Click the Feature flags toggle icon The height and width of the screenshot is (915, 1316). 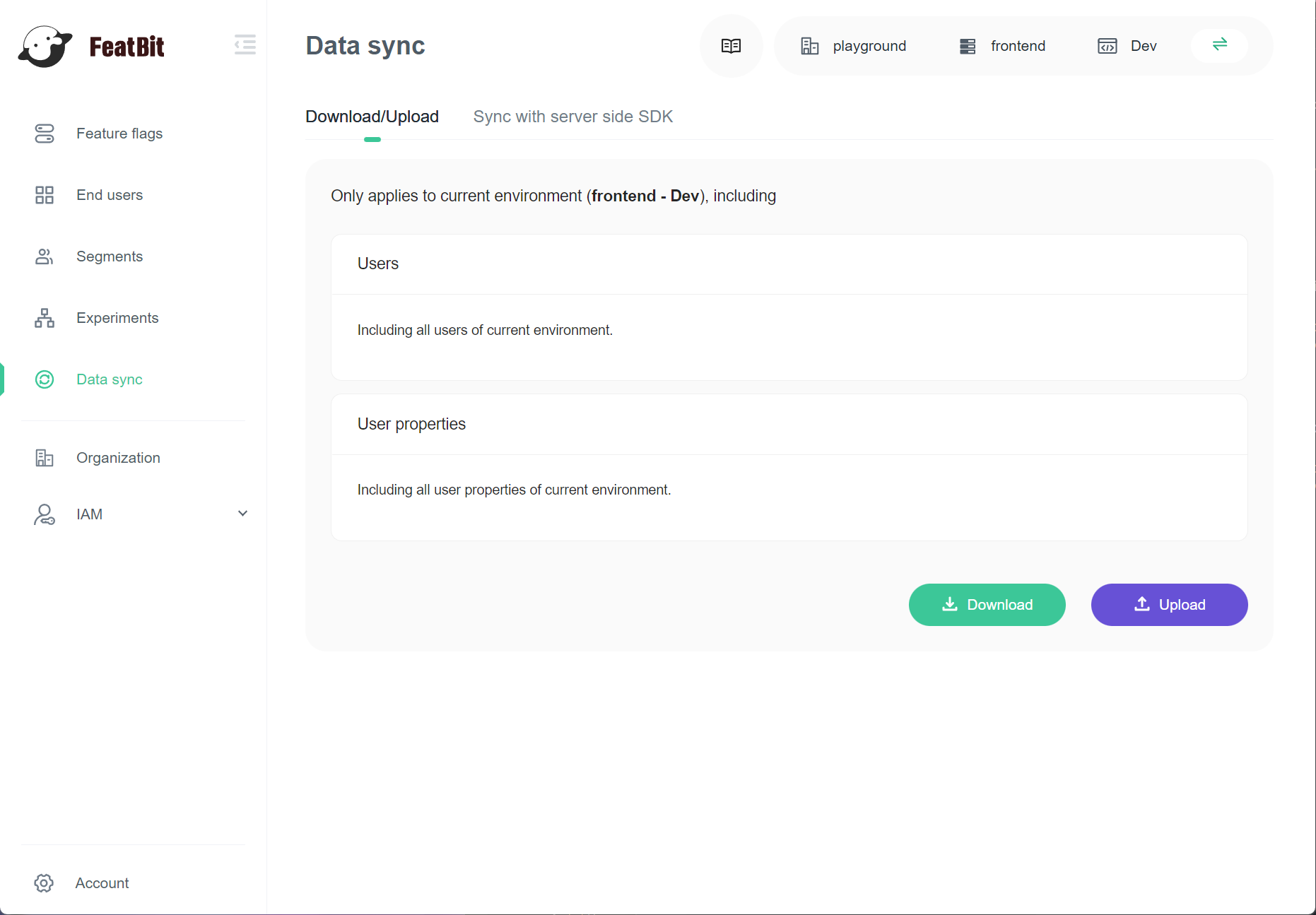45,134
